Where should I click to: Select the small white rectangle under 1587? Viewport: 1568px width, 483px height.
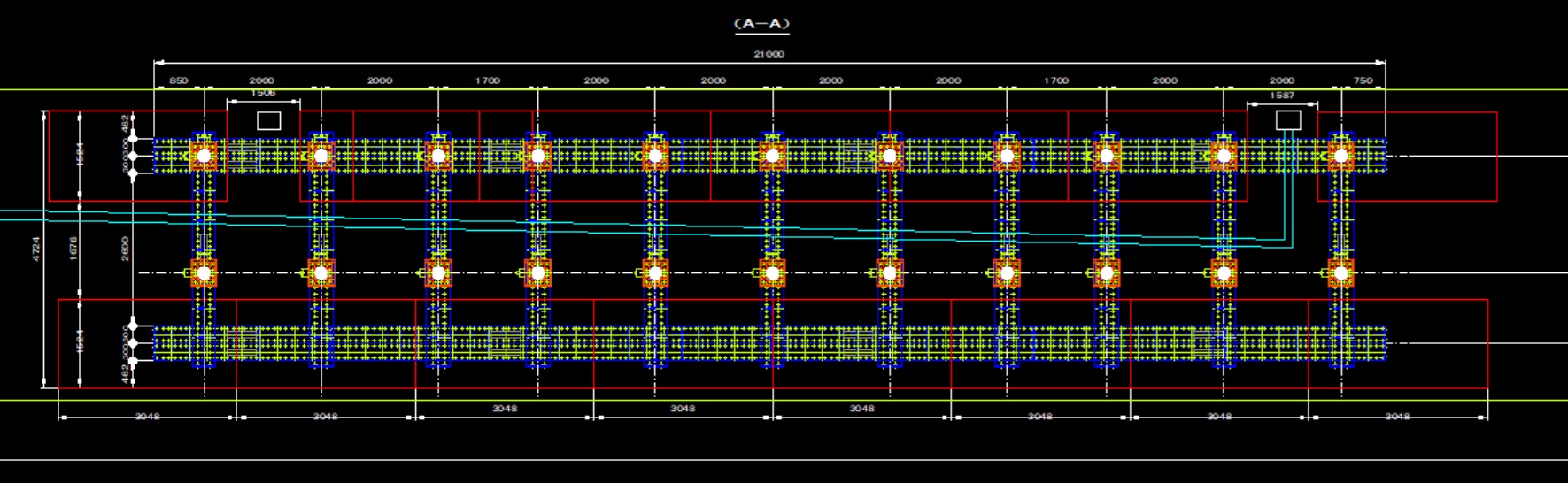tap(1288, 120)
